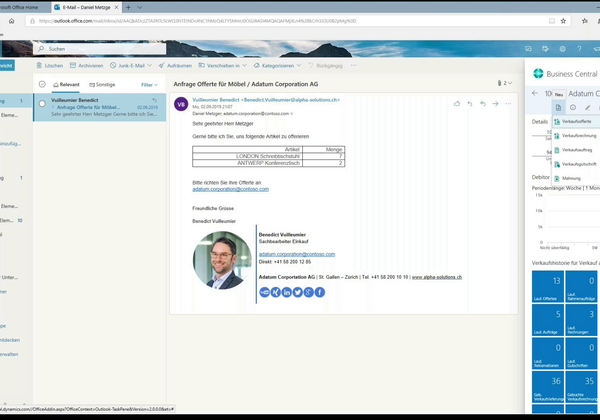Open the Kategorisieren dropdown

coord(277,66)
